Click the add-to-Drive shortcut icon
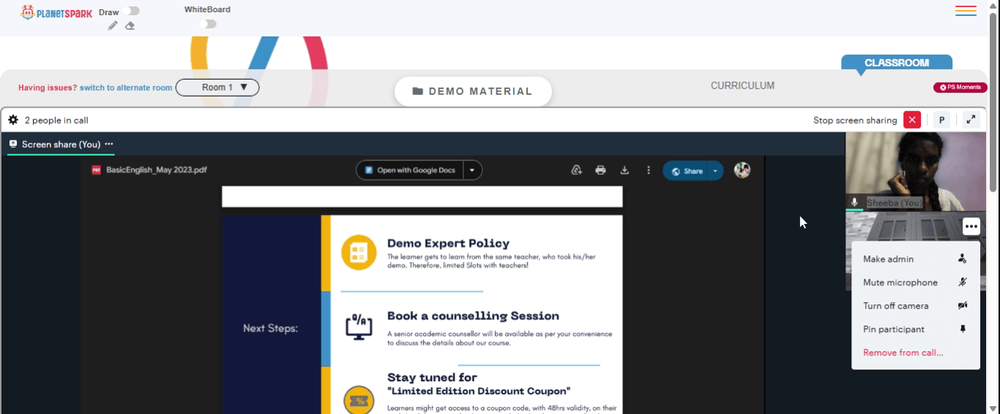Screen dimensions: 1000x414 pyautogui.click(x=577, y=170)
